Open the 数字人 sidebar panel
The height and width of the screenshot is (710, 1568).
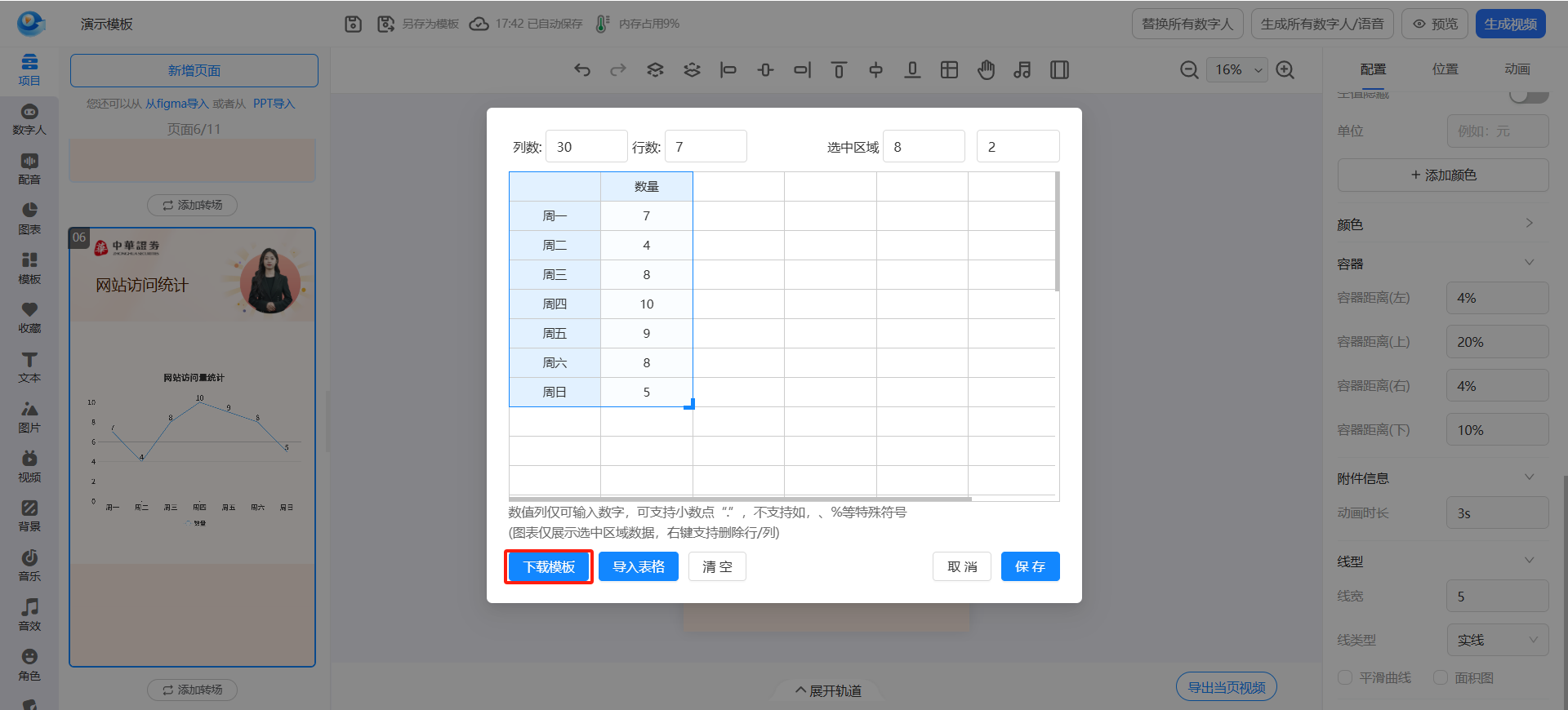29,119
